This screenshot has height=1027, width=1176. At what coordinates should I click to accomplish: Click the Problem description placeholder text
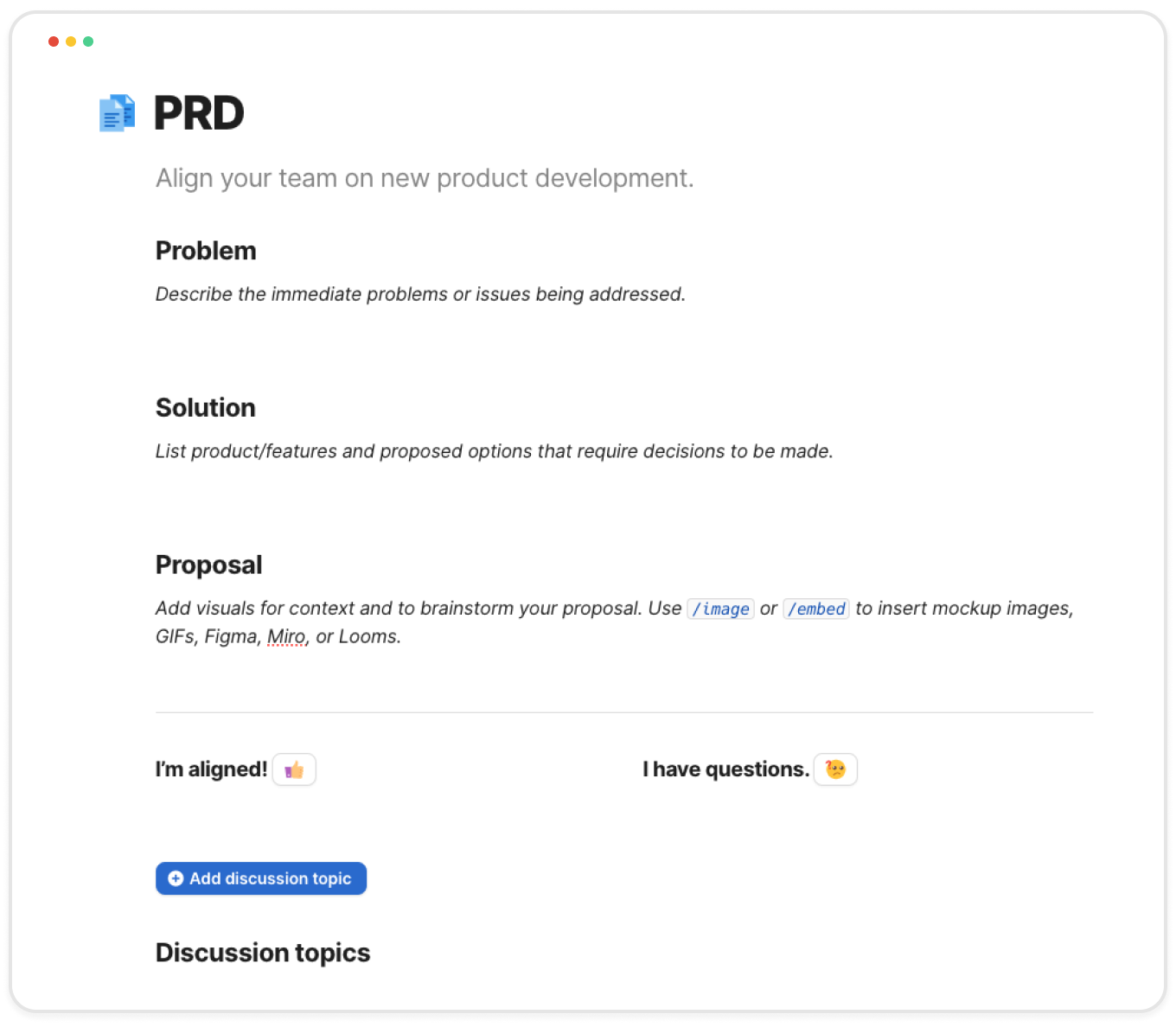[420, 294]
